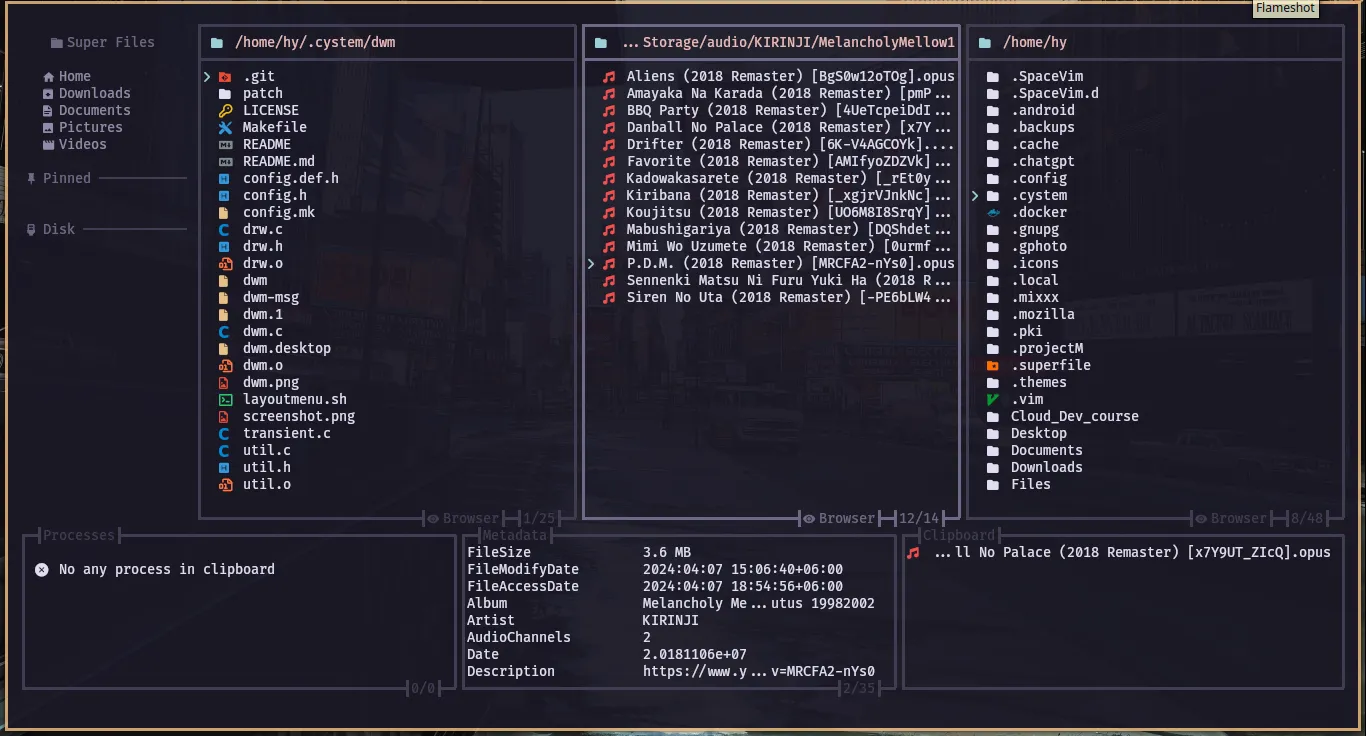Select the P.D.M. (2018 Remaster) opus file
The width and height of the screenshot is (1366, 736).
click(x=789, y=264)
